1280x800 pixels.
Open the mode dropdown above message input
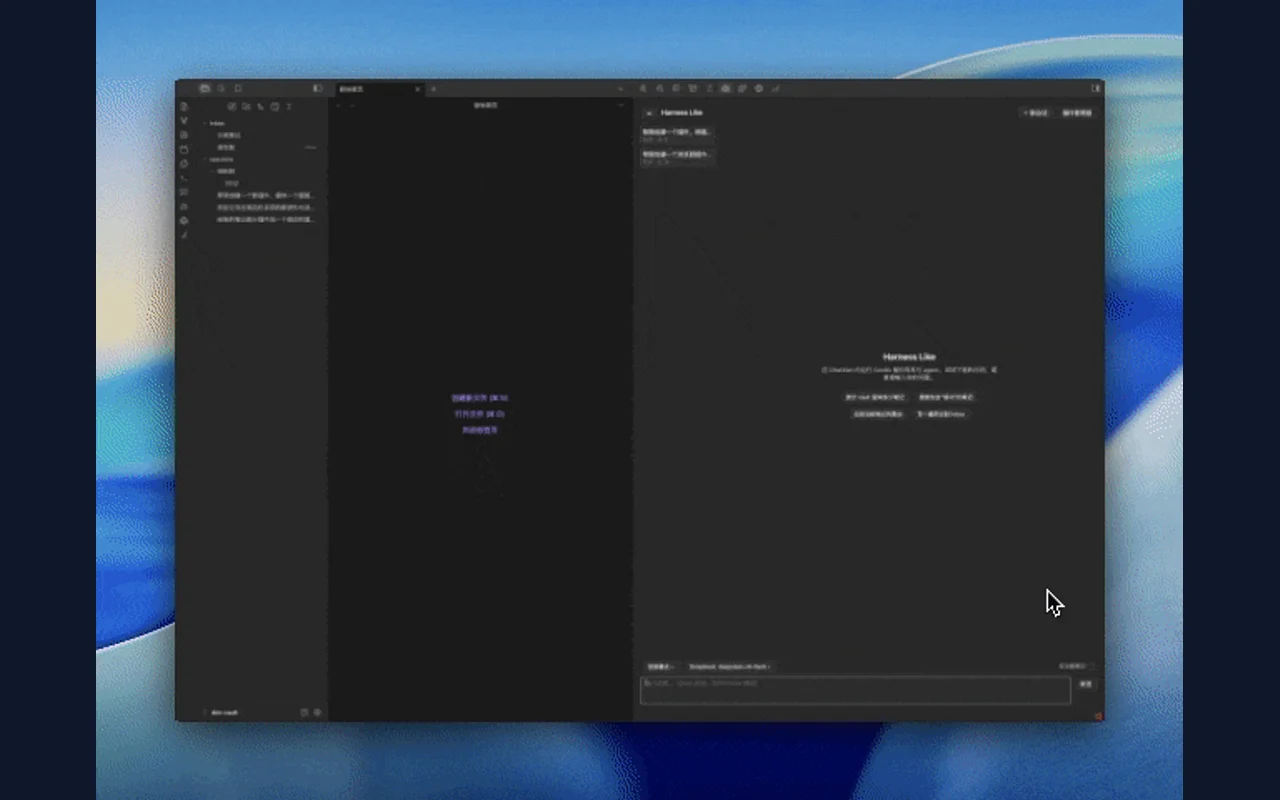pos(660,666)
